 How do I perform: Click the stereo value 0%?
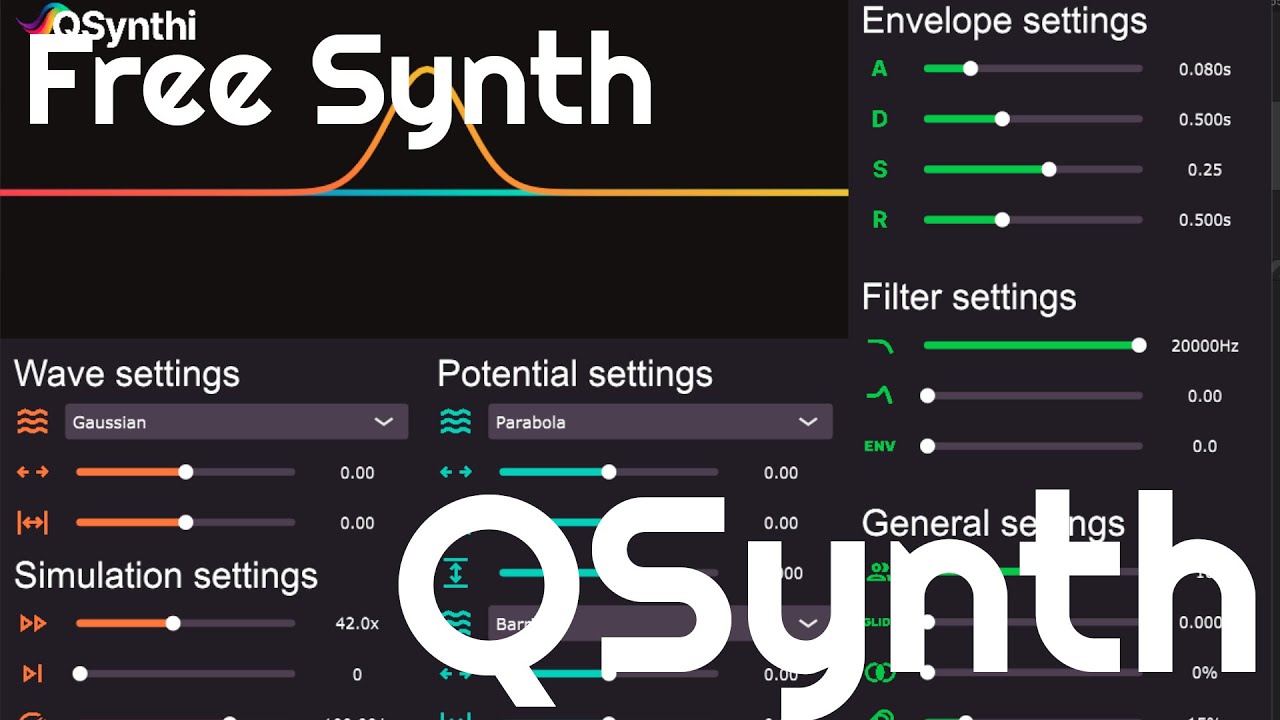(x=1205, y=673)
